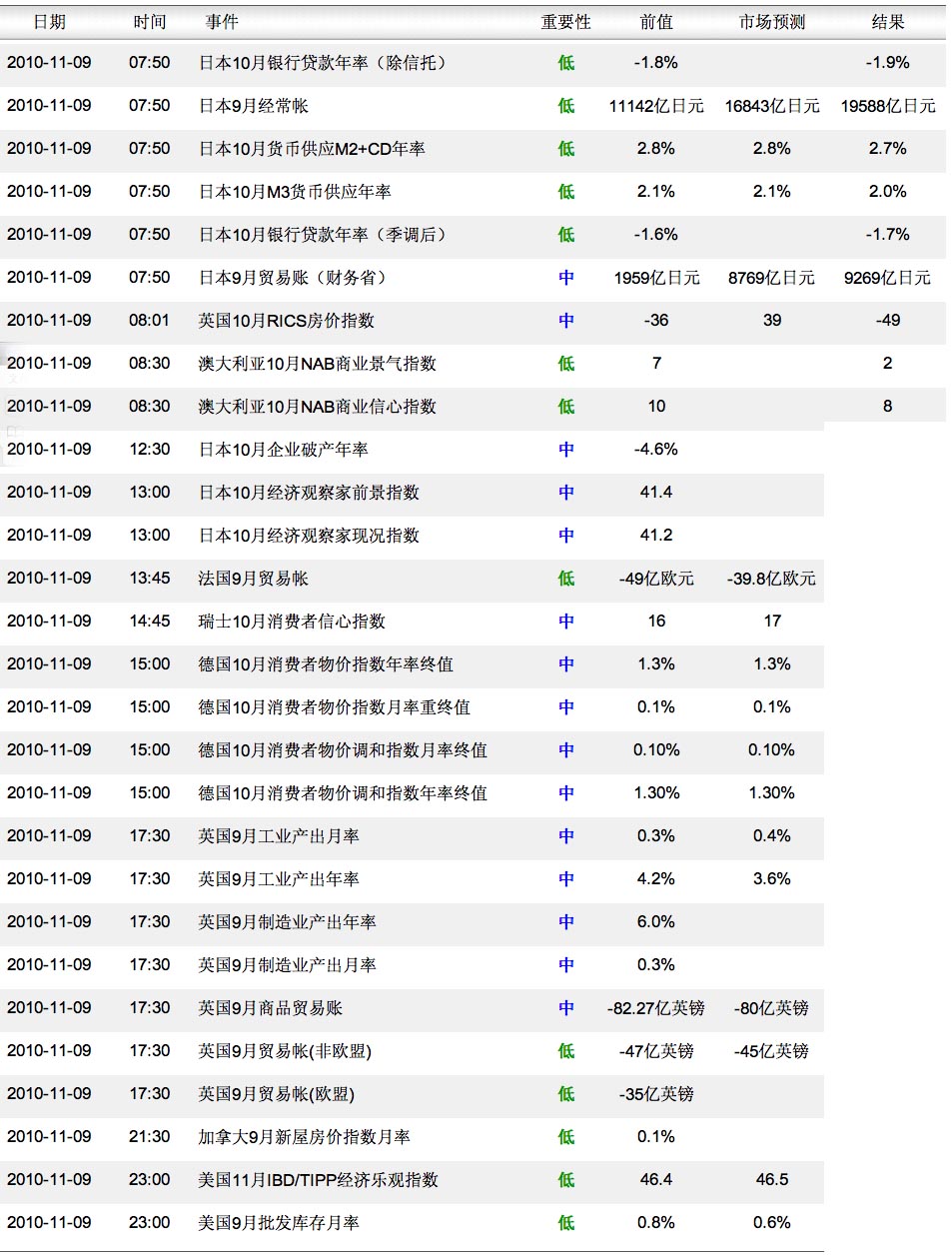Select event 日本10月经济观察家现况指数
952x1259 pixels.
click(x=309, y=536)
